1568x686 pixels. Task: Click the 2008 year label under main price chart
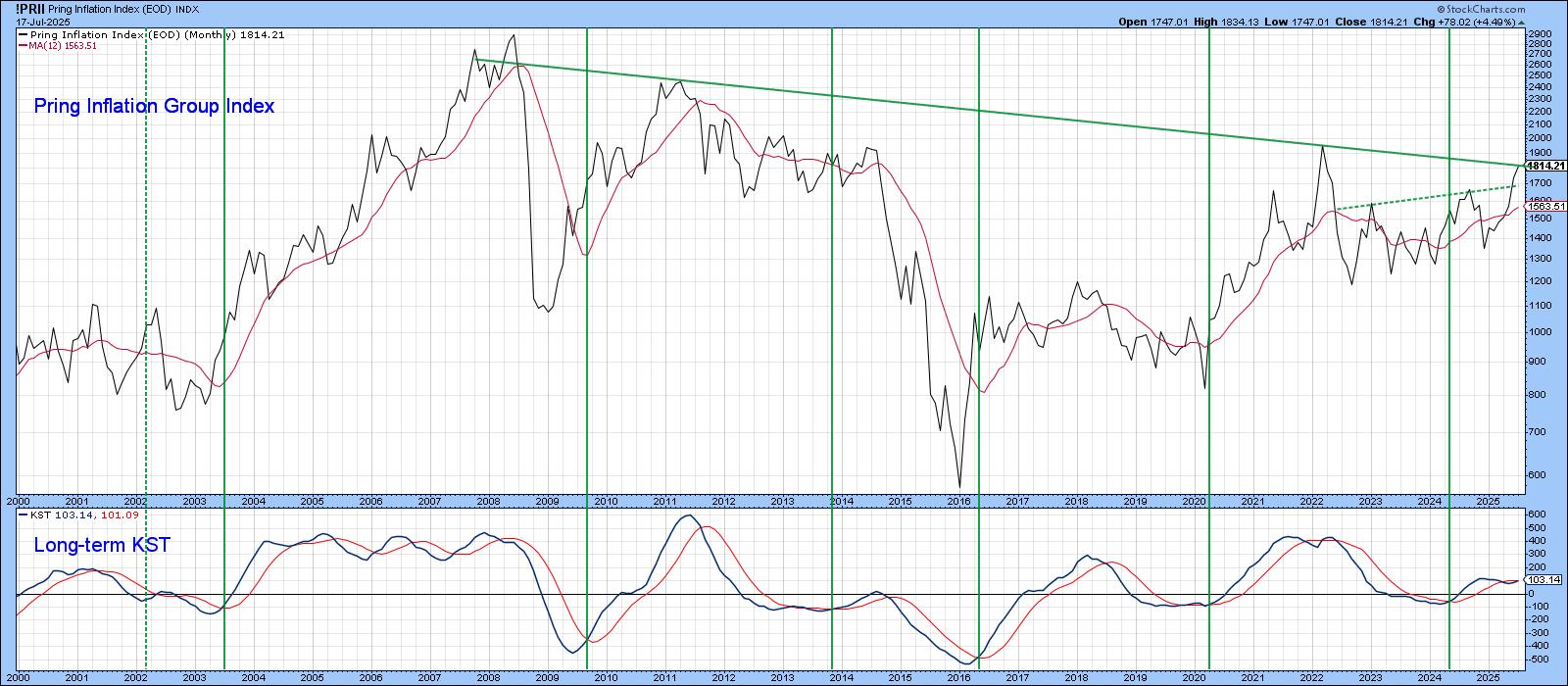point(488,500)
